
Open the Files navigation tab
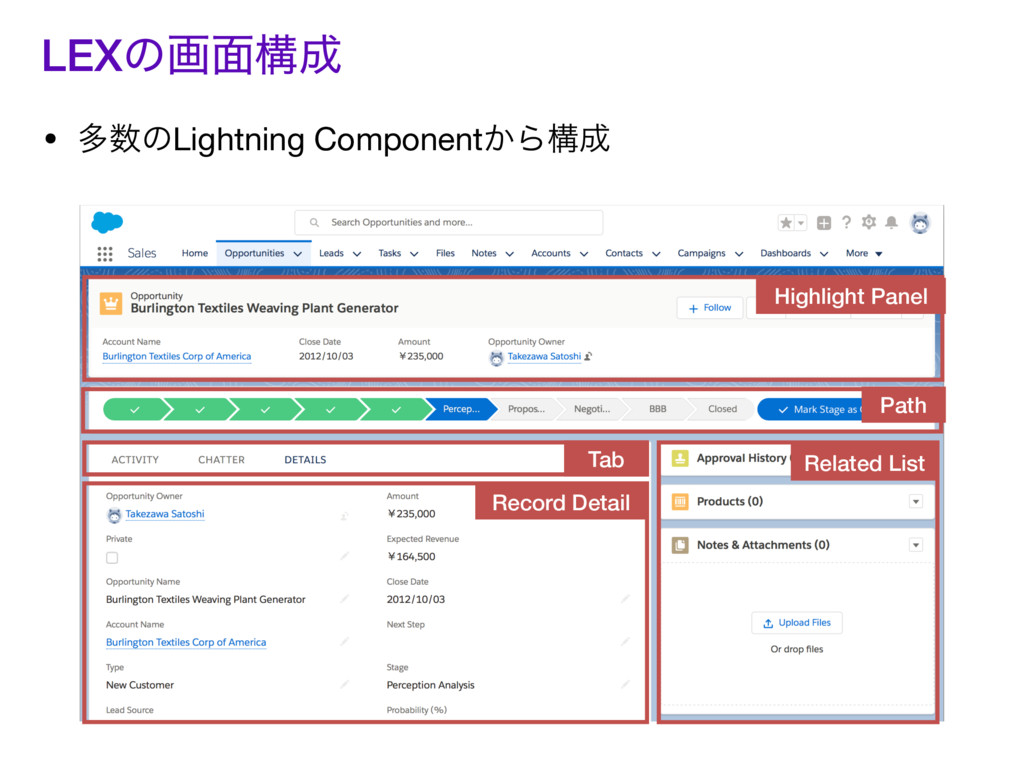tap(445, 253)
